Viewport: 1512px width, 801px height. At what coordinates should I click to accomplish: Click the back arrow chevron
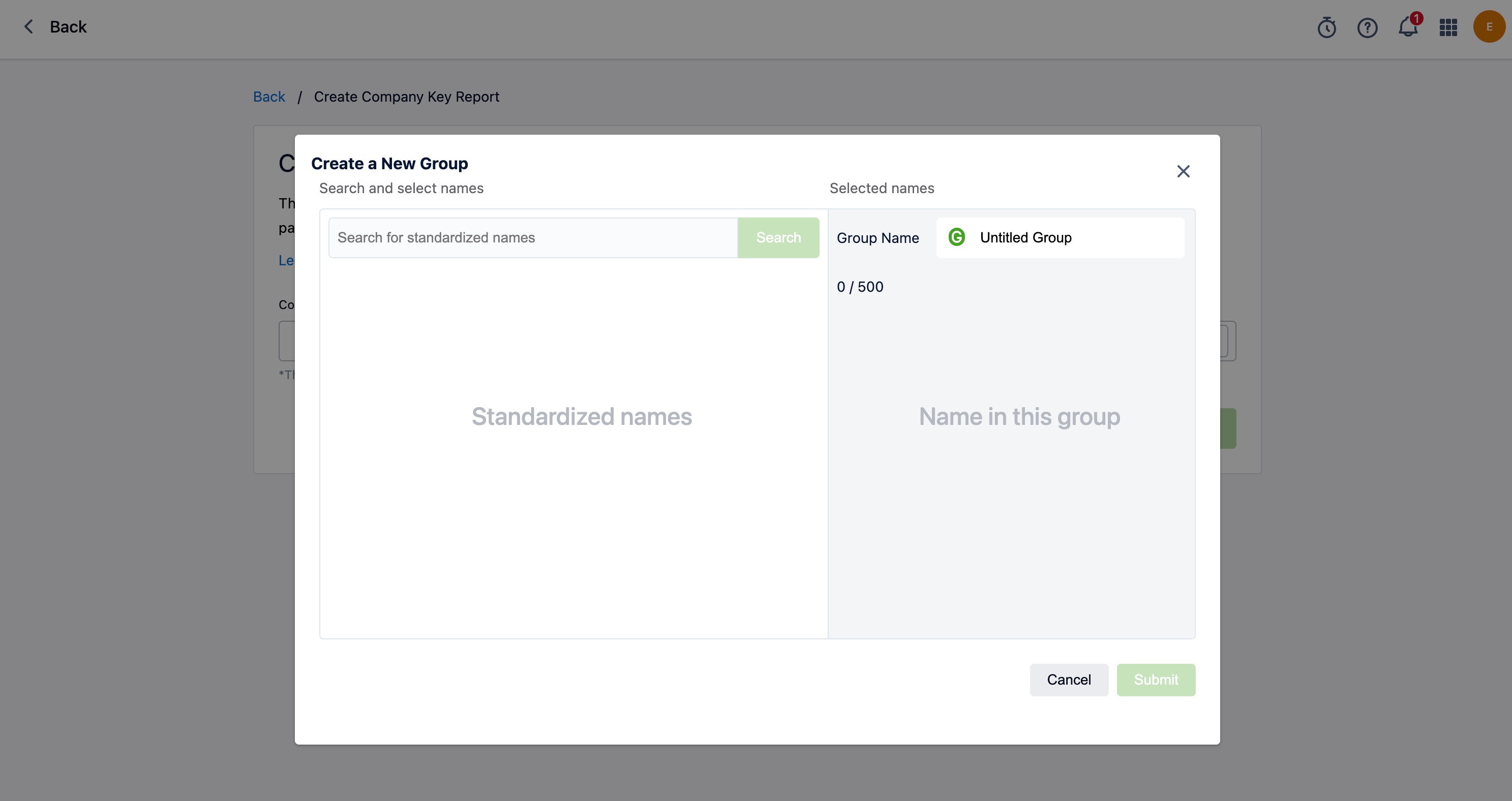click(28, 27)
